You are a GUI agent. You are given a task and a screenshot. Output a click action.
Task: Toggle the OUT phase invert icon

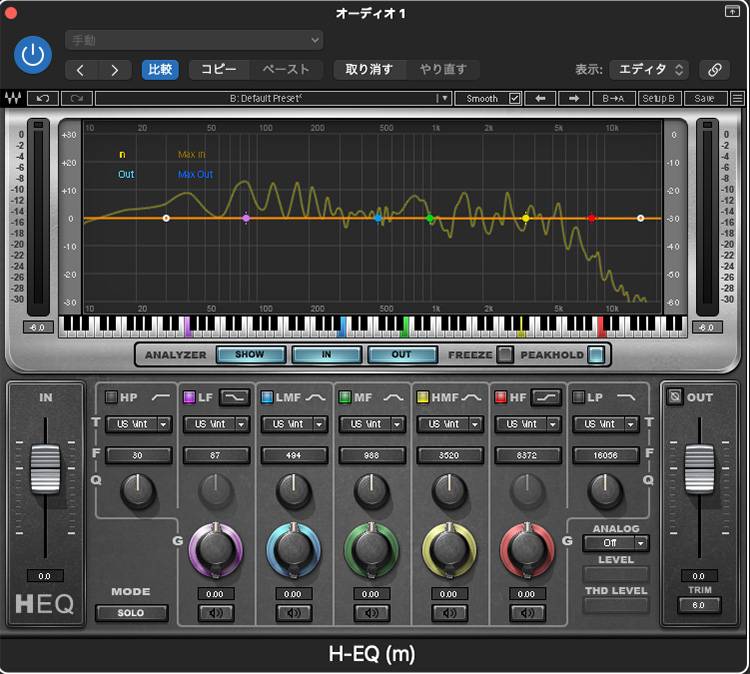(674, 396)
